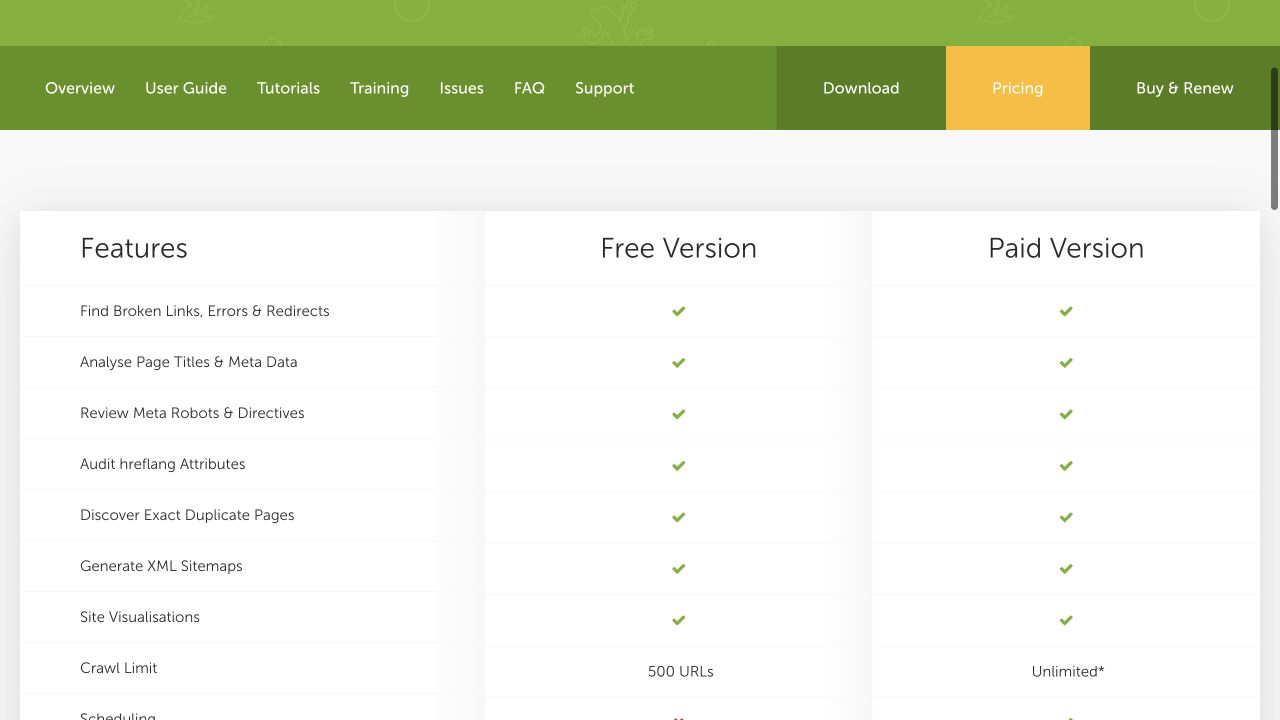1280x720 pixels.
Task: View the Issues page
Action: pos(461,88)
